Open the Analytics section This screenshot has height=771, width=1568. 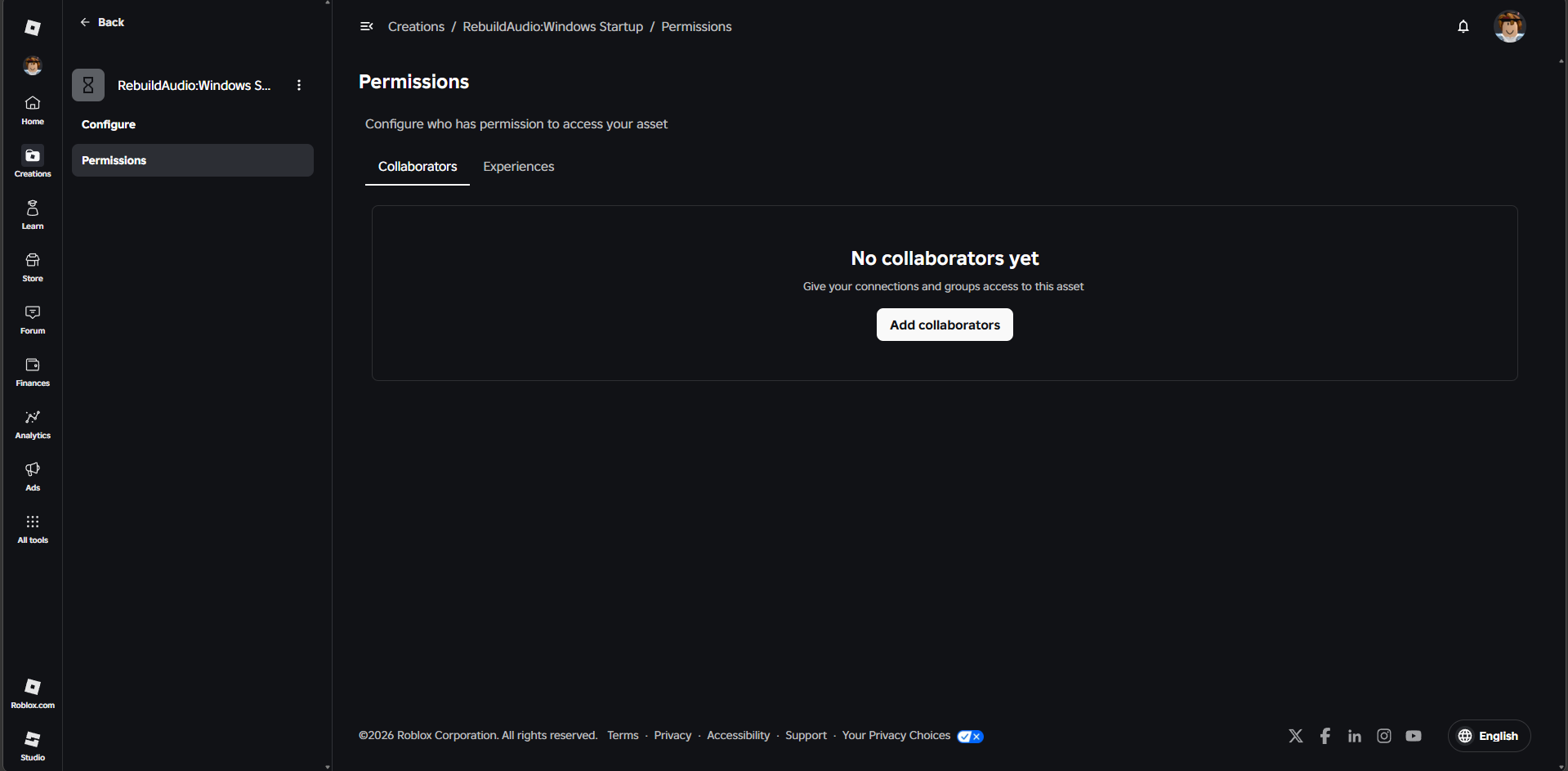33,424
